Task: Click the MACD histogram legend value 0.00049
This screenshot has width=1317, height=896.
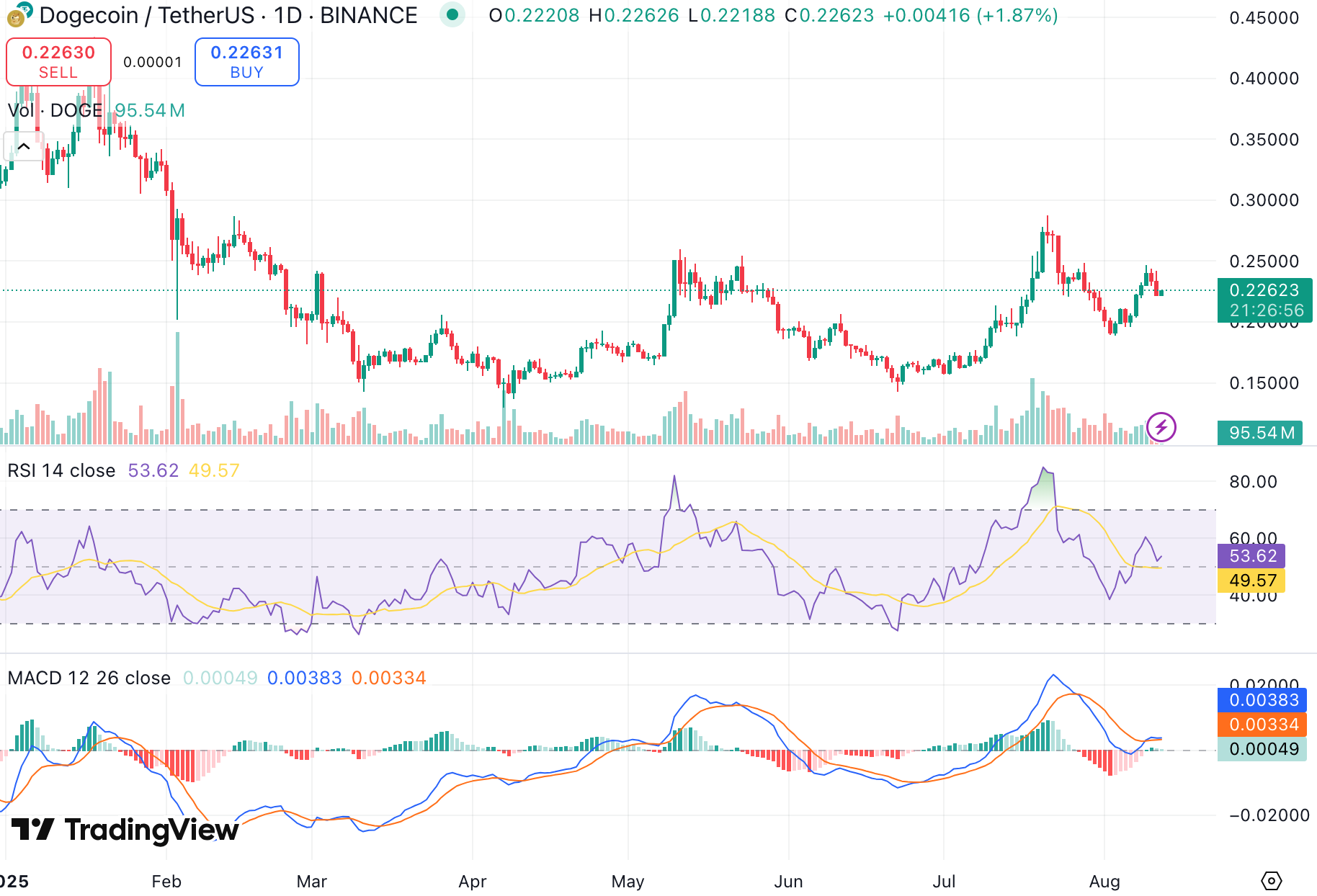Action: [220, 678]
